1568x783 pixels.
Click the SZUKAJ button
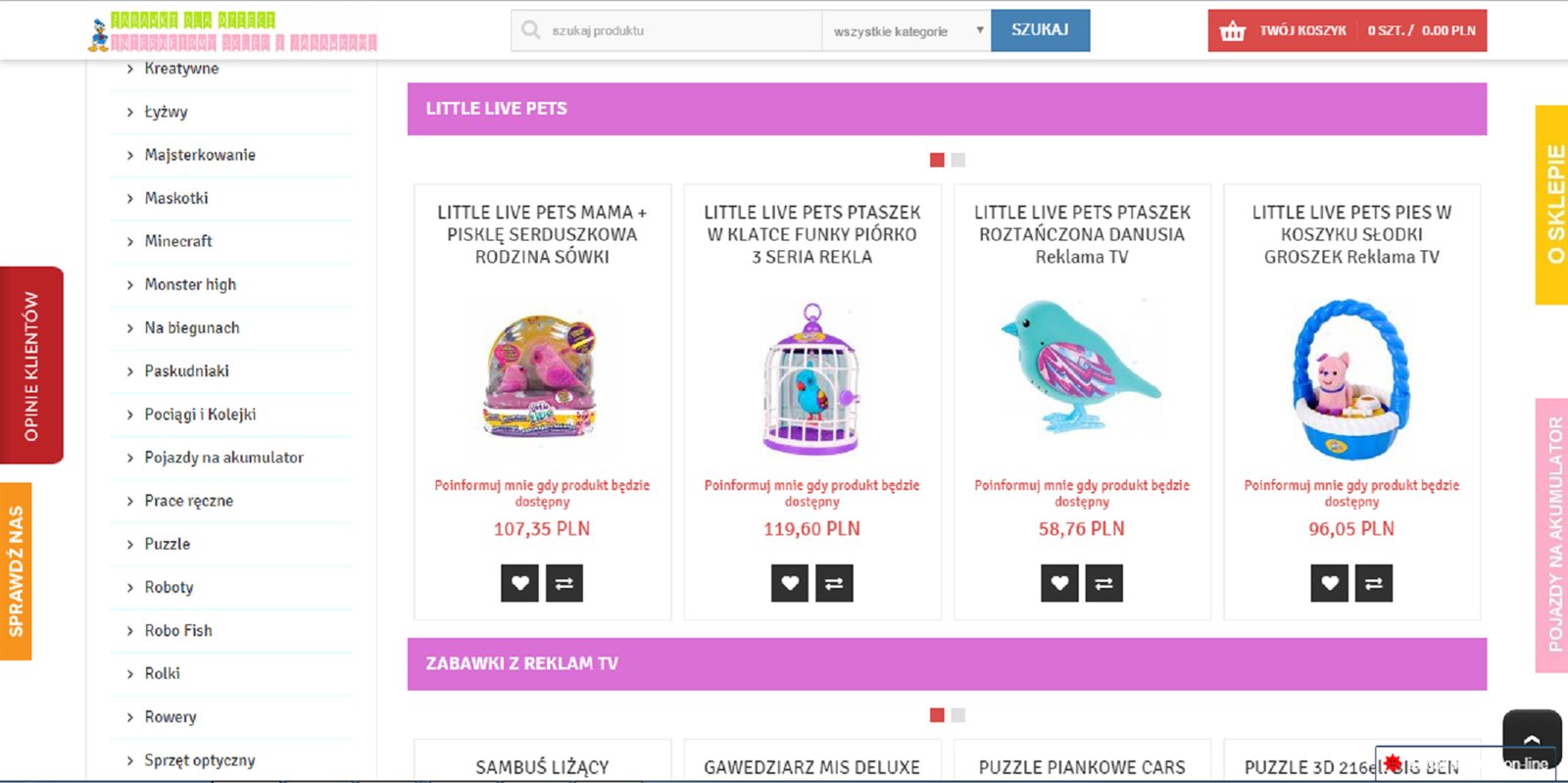1040,30
